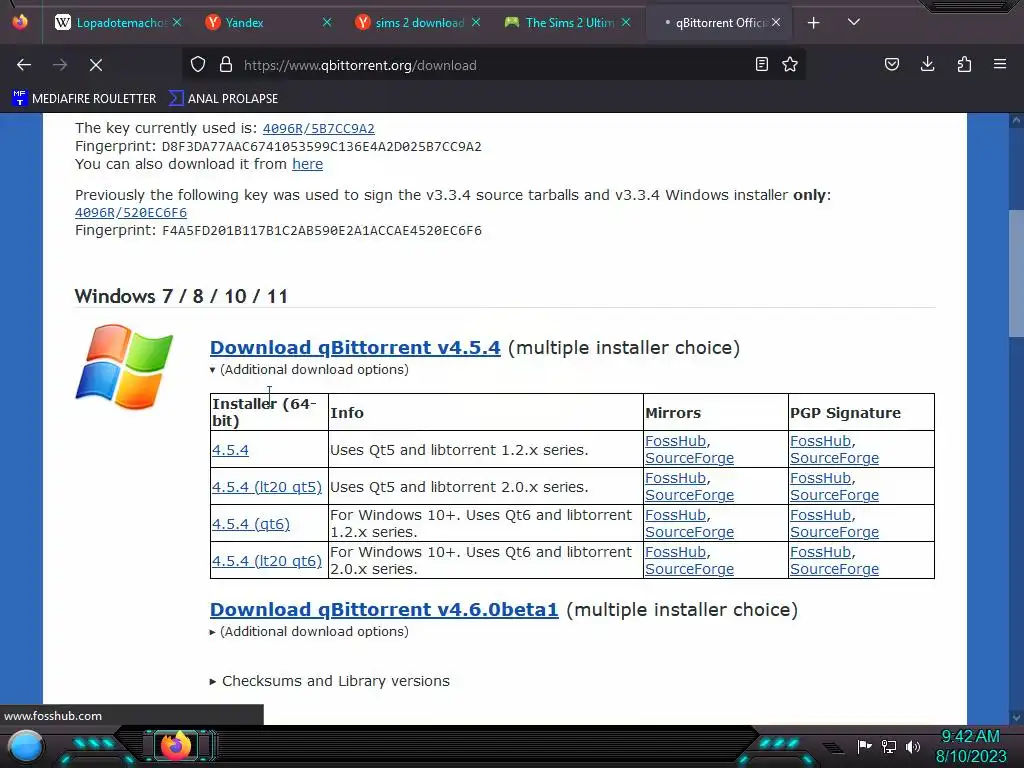Open volume speaker tray icon
This screenshot has width=1024, height=768.
click(x=913, y=746)
